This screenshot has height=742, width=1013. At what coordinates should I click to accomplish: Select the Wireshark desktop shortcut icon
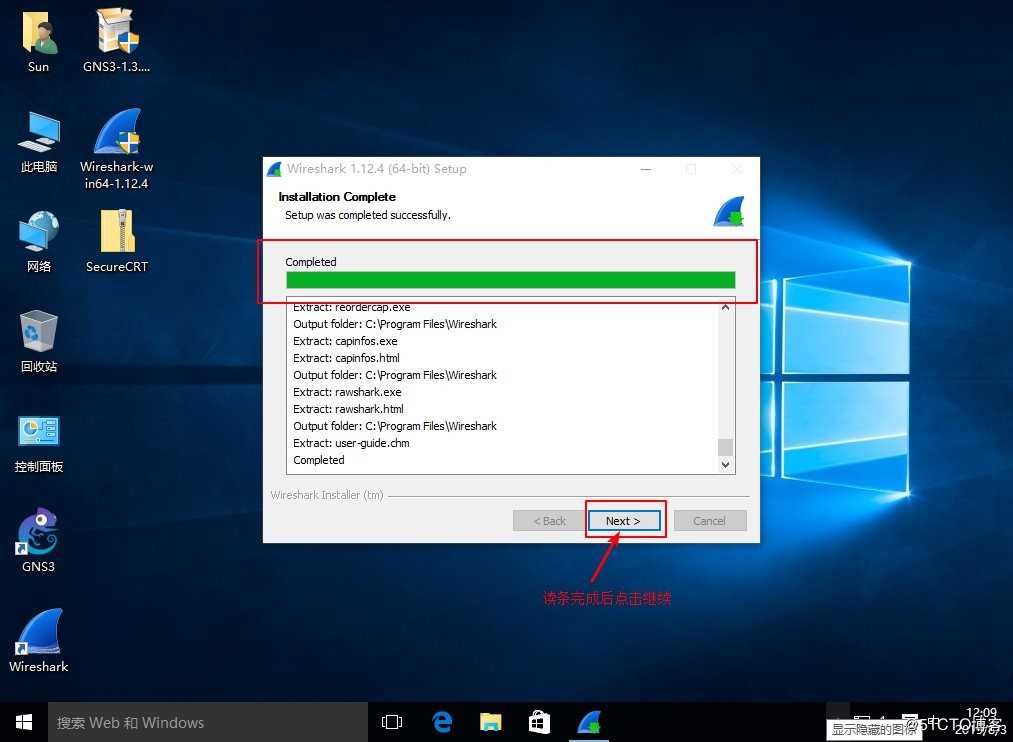point(39,641)
